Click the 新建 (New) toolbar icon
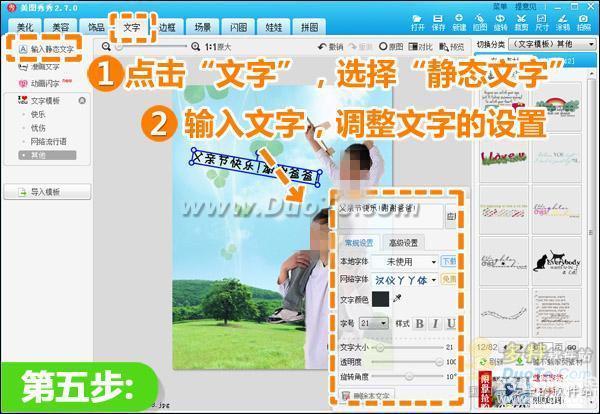600x414 pixels. coord(459,23)
